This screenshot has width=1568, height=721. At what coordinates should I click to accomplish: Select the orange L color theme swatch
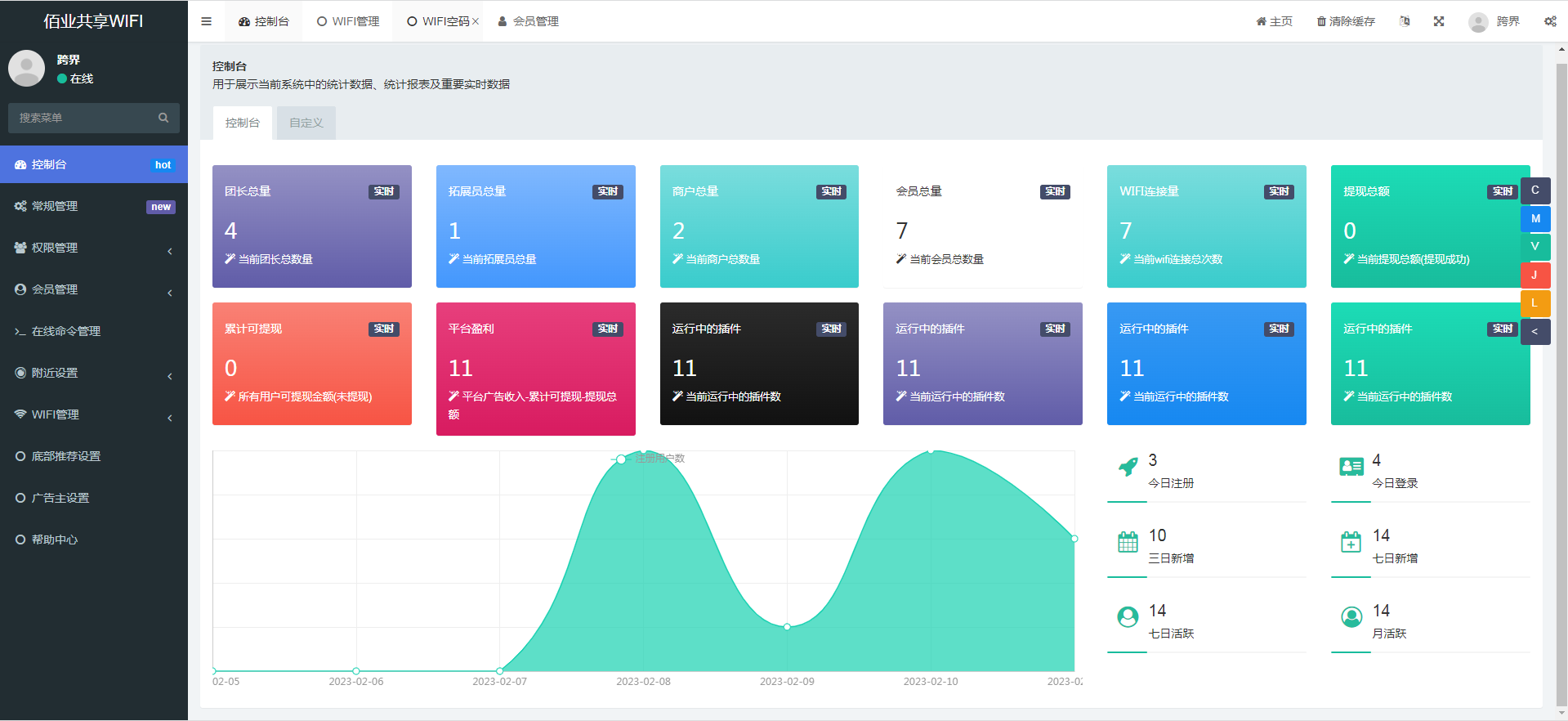click(x=1534, y=303)
